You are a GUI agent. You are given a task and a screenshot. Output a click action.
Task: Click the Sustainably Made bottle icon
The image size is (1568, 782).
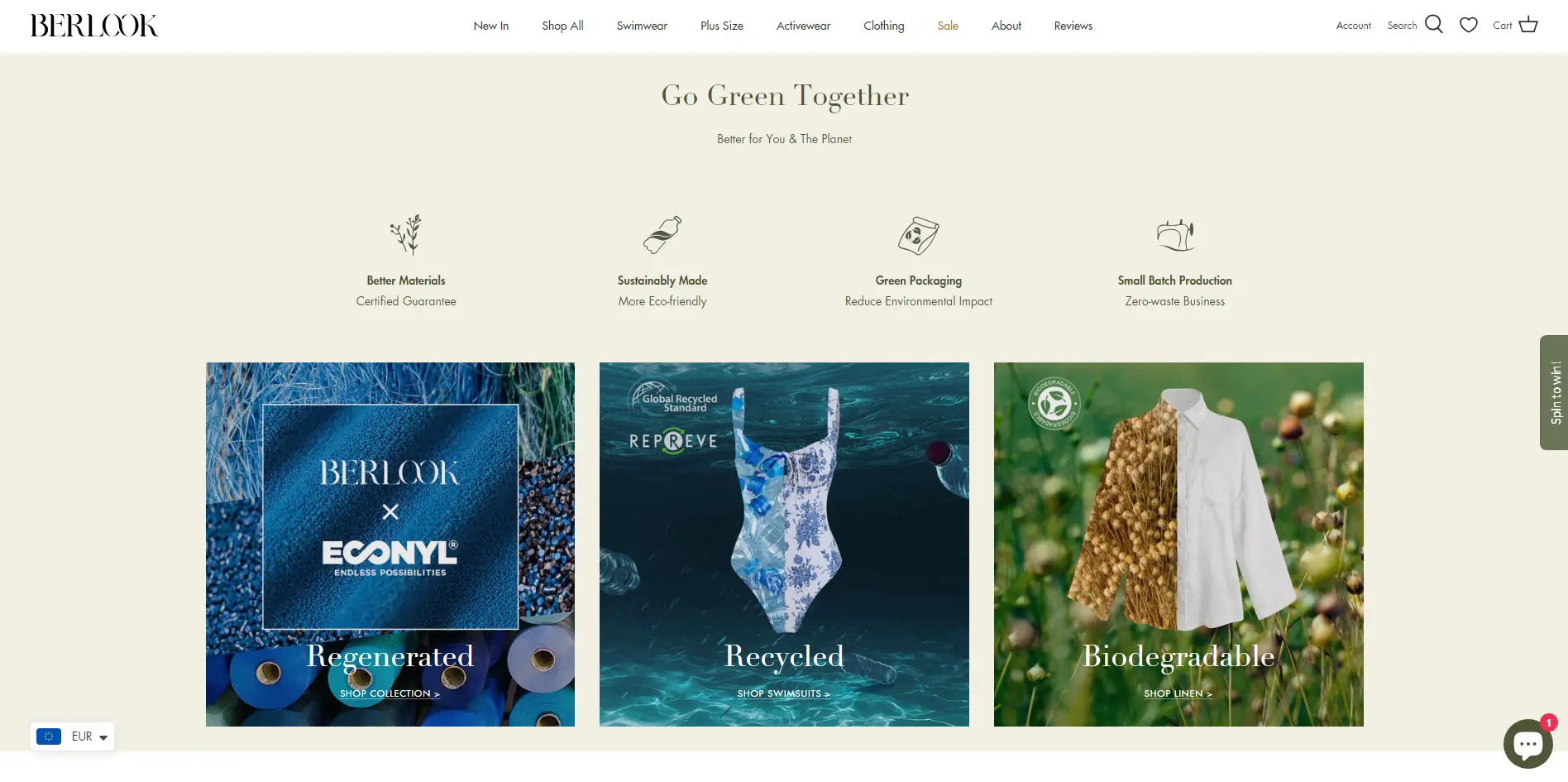(662, 235)
